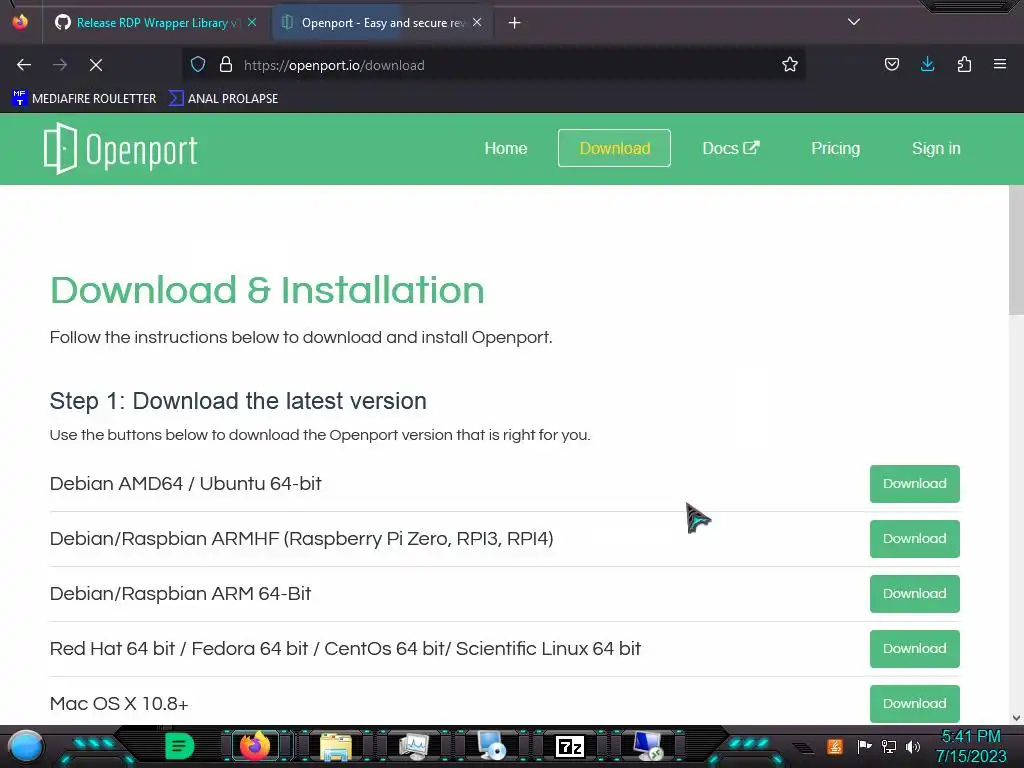Go to Home in site navigation
1024x768 pixels.
click(505, 148)
